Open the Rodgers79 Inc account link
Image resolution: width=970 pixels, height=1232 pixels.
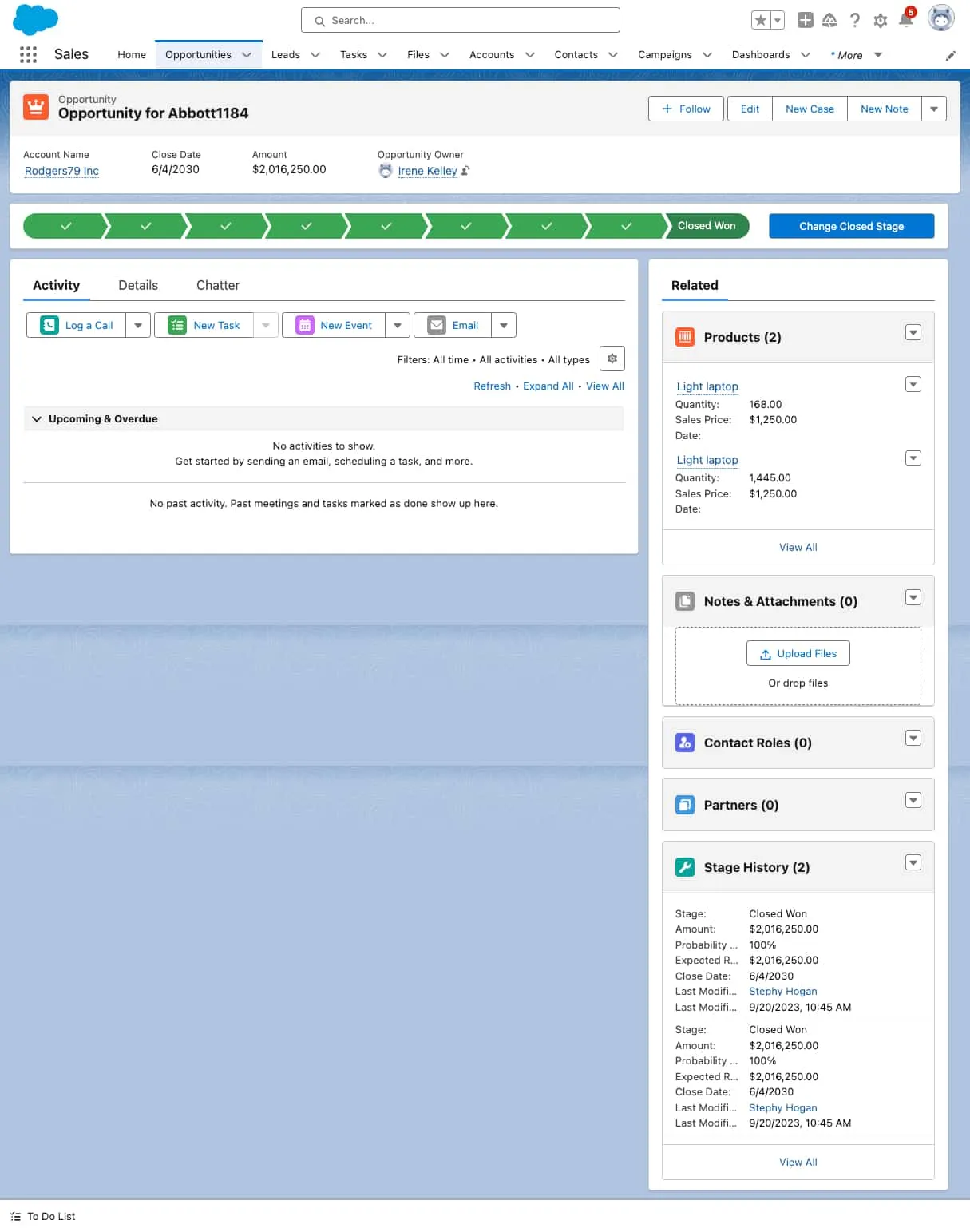point(61,171)
